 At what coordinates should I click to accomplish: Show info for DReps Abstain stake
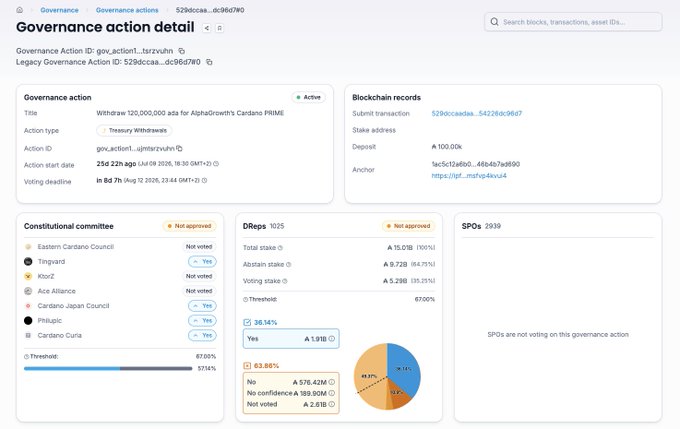288,265
